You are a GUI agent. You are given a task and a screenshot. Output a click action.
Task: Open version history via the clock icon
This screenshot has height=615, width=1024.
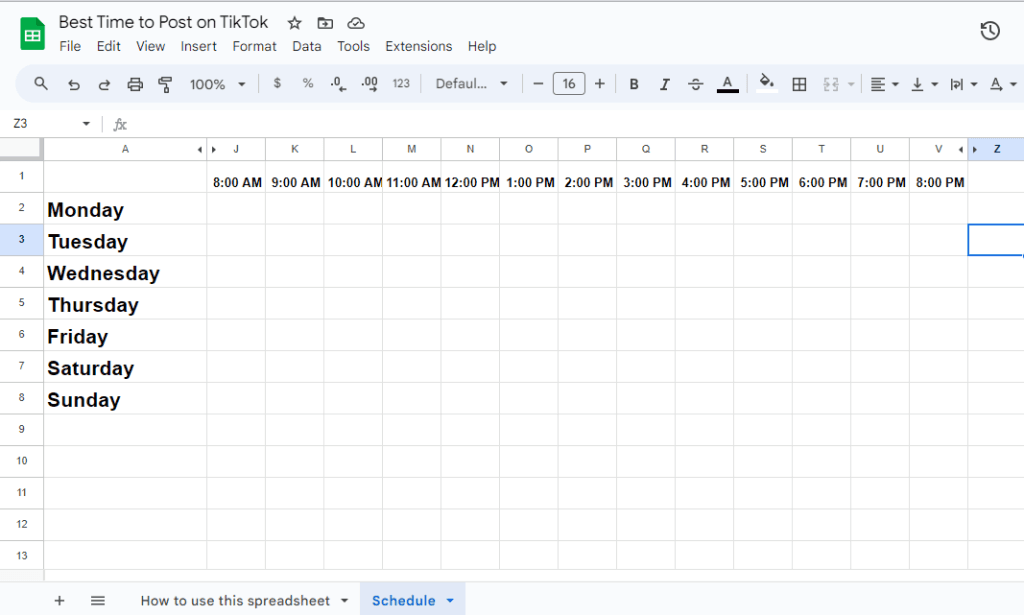tap(989, 31)
